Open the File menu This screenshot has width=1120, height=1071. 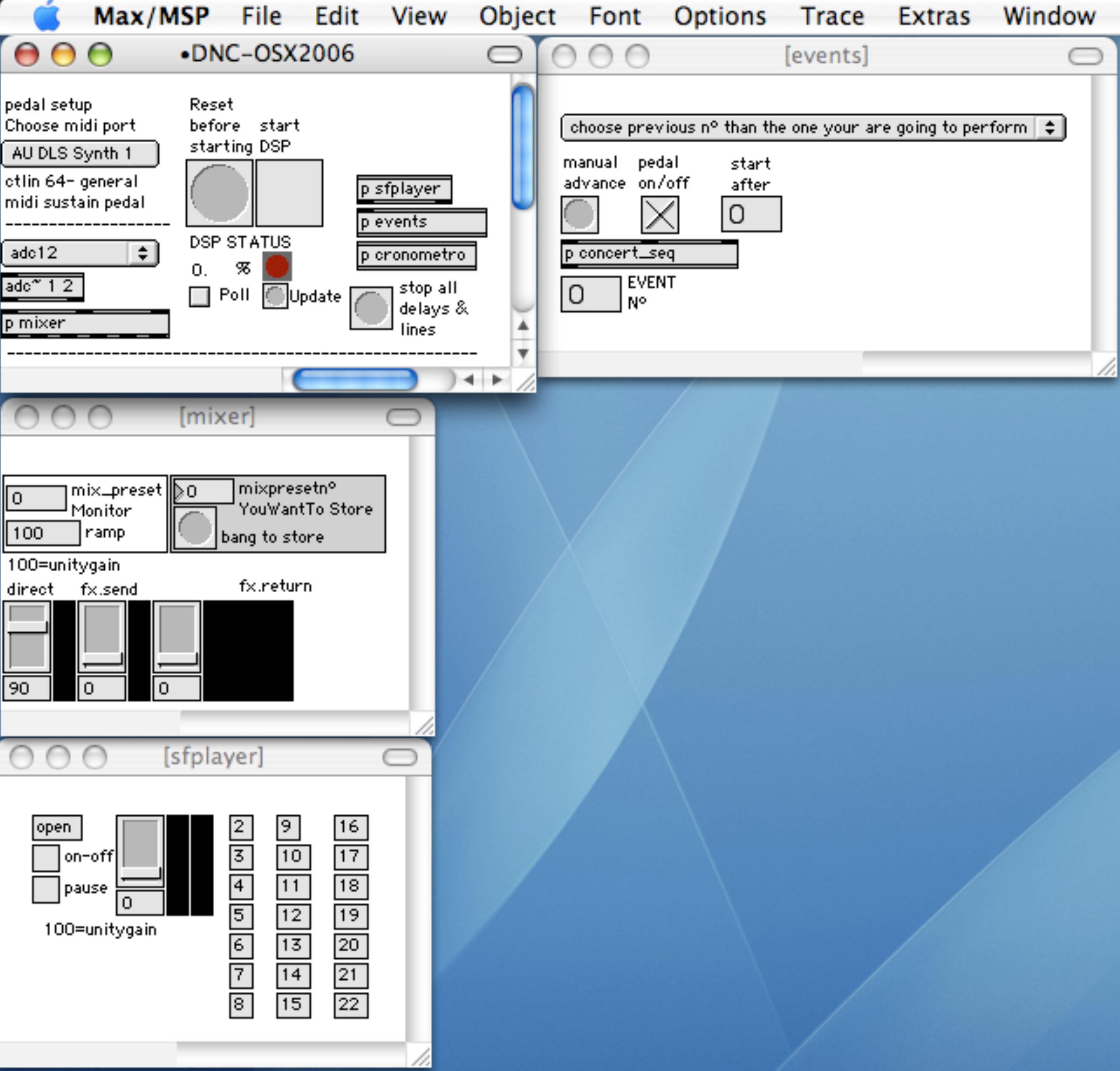[x=262, y=16]
